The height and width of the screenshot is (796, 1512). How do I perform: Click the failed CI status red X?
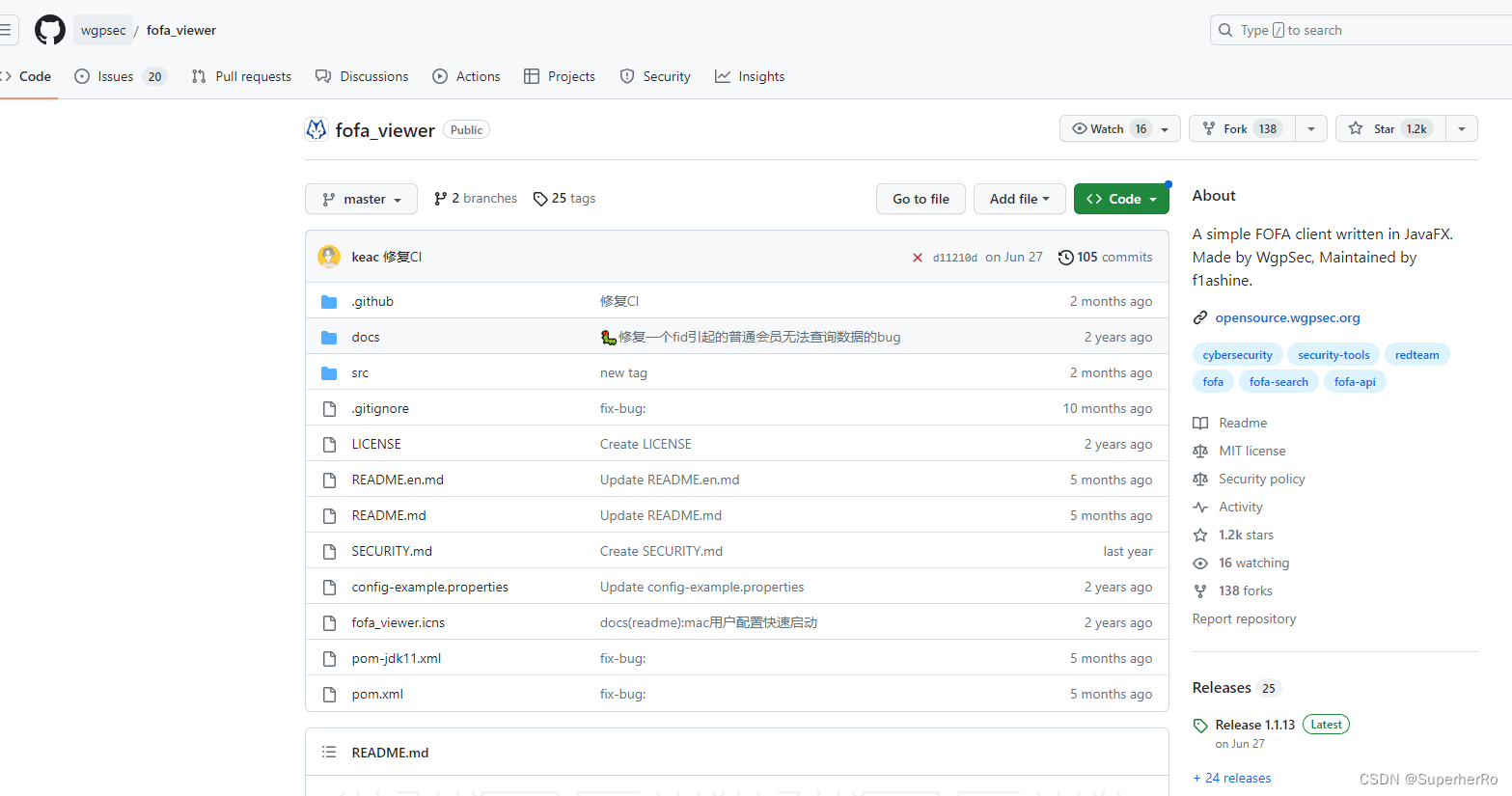(918, 258)
